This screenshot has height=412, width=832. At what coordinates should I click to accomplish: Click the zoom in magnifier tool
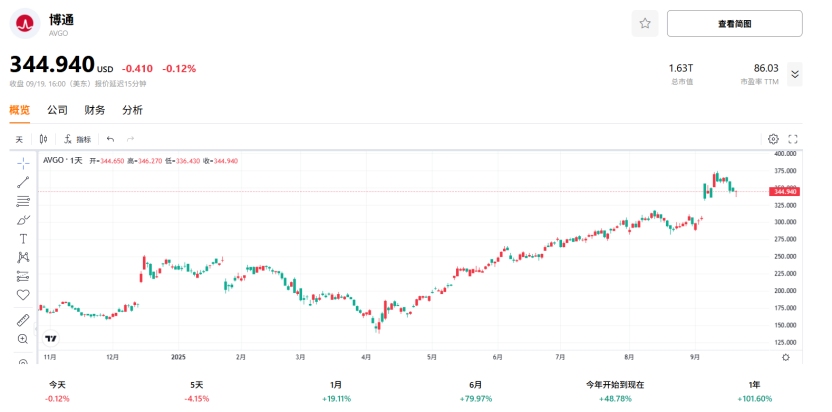[x=23, y=339]
